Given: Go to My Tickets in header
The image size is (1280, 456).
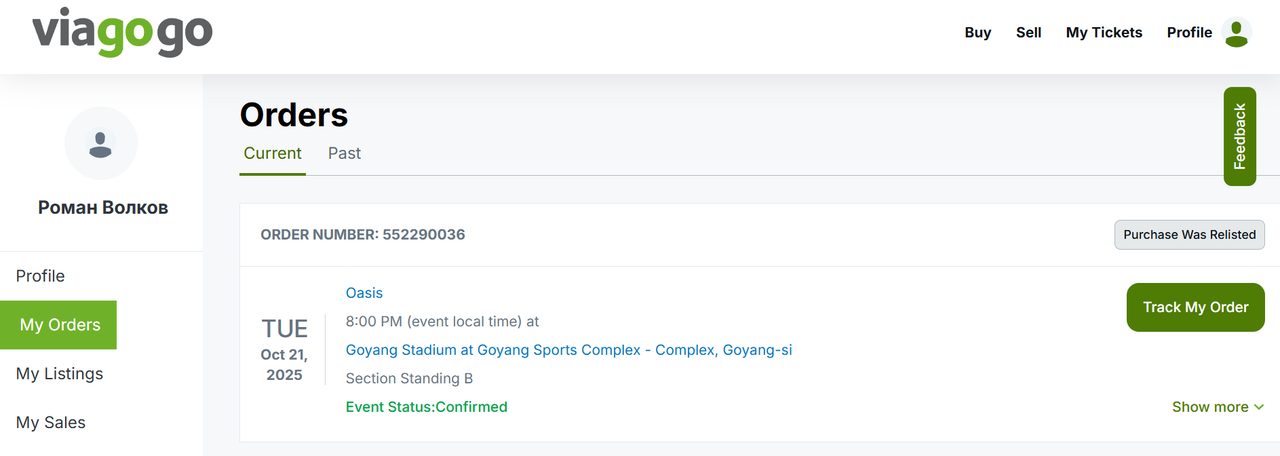Looking at the screenshot, I should [1104, 33].
